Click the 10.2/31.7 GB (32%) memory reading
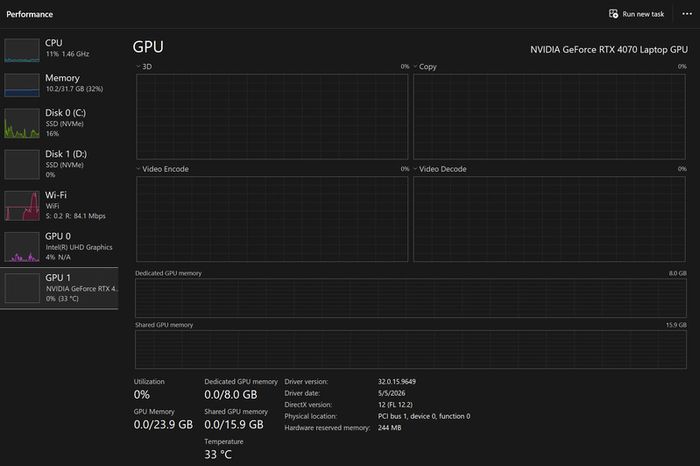 click(x=75, y=89)
